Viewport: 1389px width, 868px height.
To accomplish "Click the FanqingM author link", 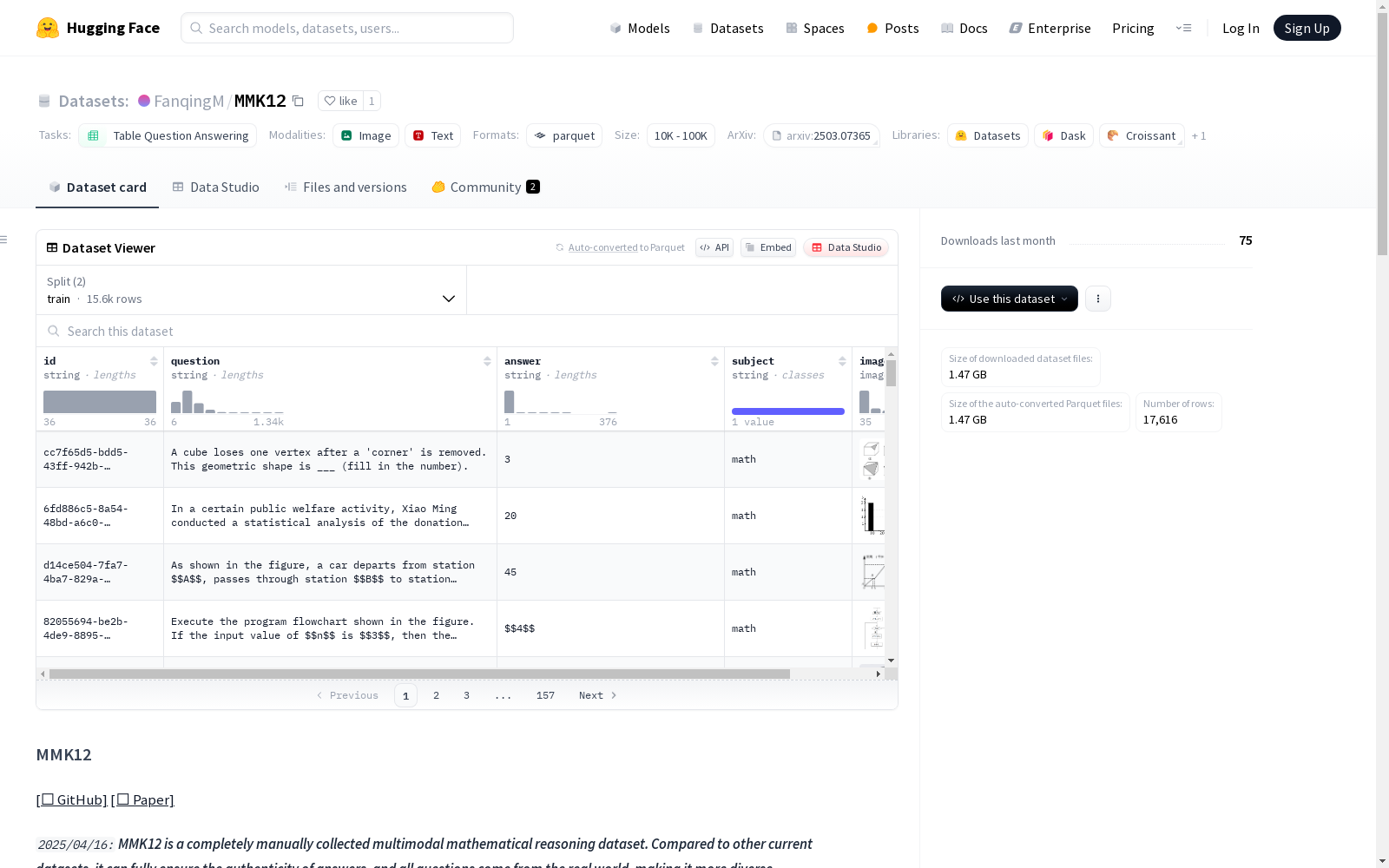I will pos(188,101).
